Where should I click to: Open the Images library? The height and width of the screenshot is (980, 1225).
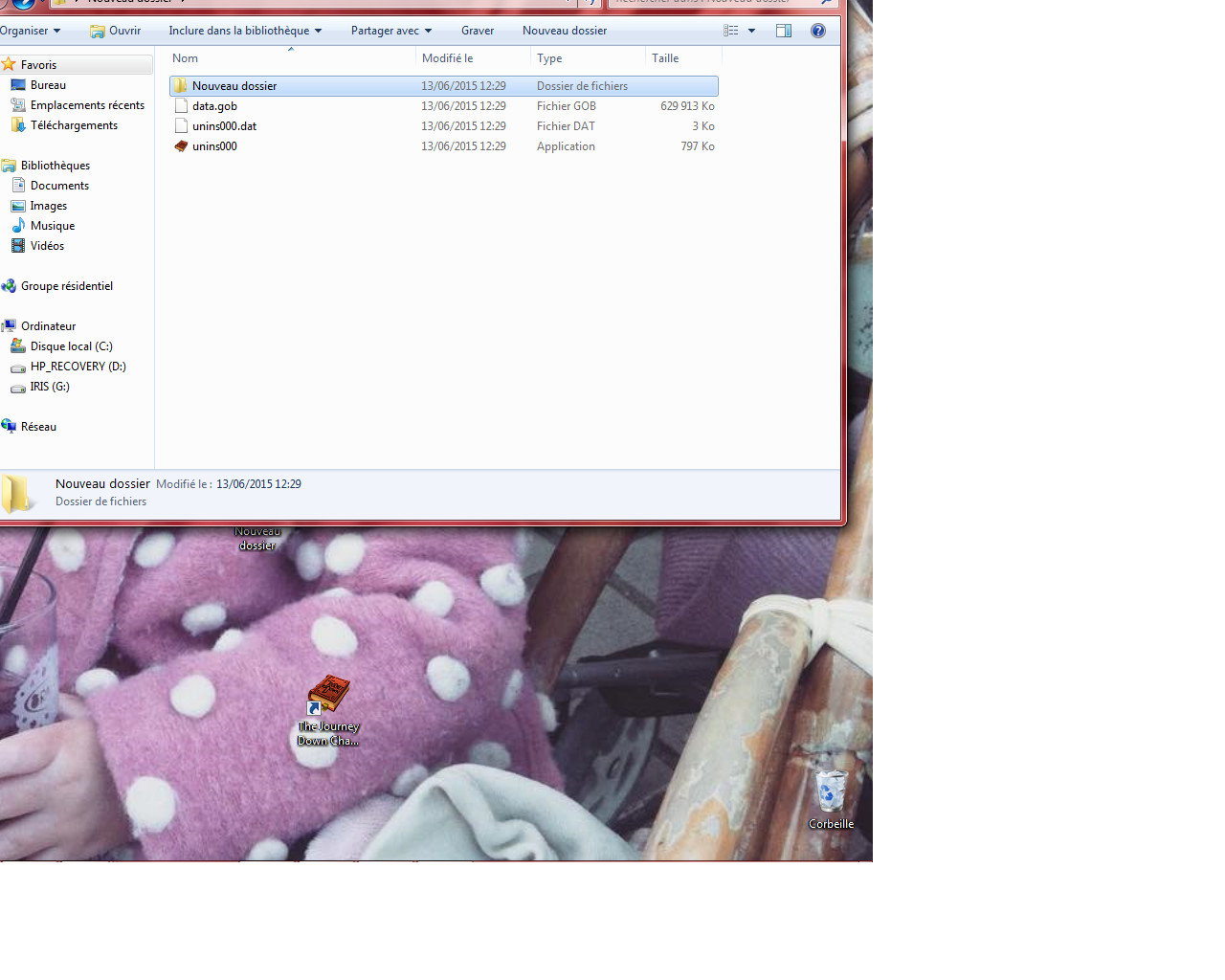click(x=48, y=206)
